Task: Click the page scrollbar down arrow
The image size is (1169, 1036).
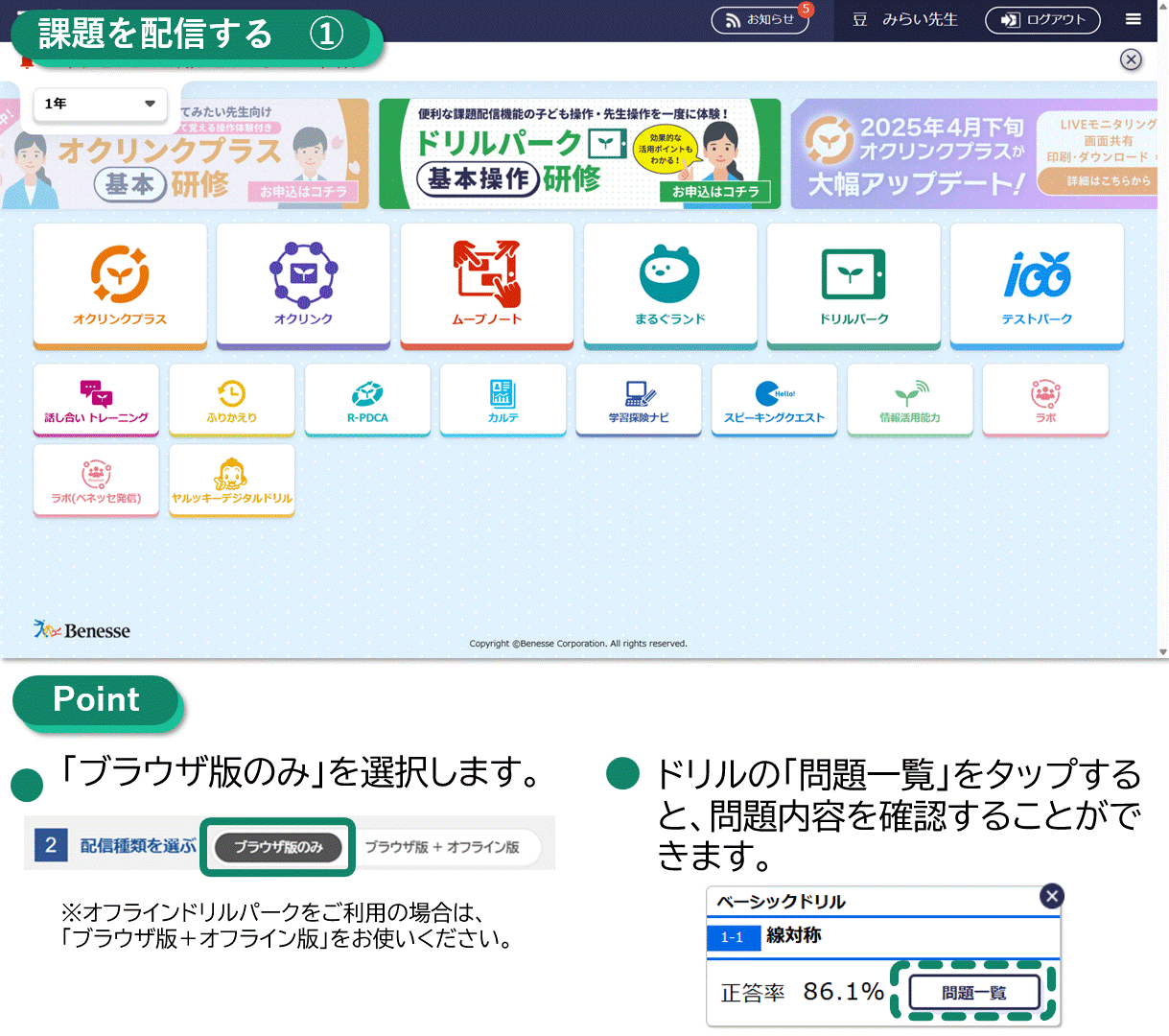Action: click(1162, 652)
